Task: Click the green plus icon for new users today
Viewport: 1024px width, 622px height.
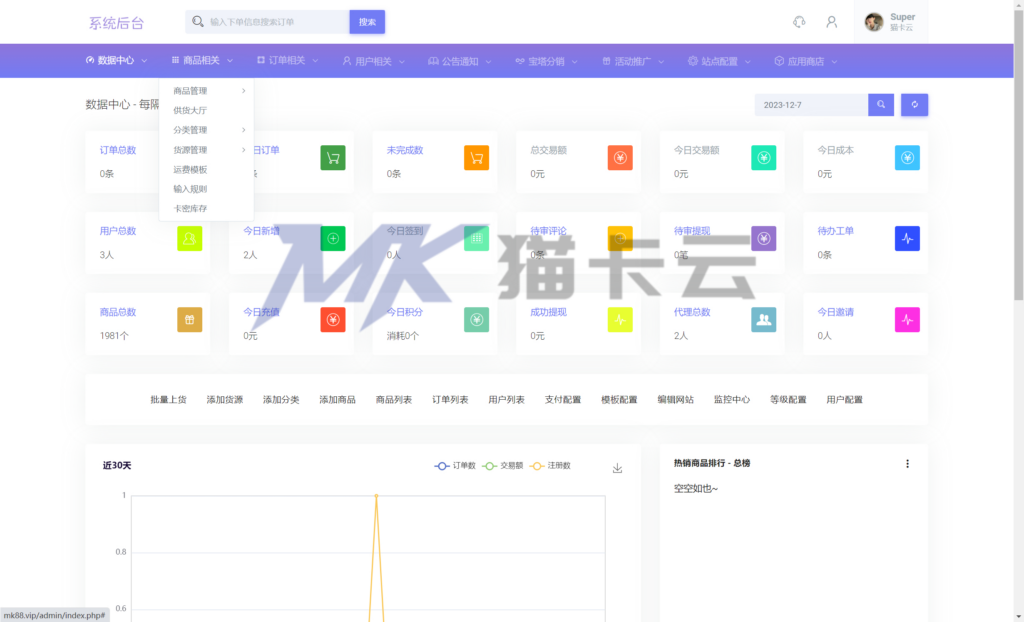Action: [x=333, y=238]
